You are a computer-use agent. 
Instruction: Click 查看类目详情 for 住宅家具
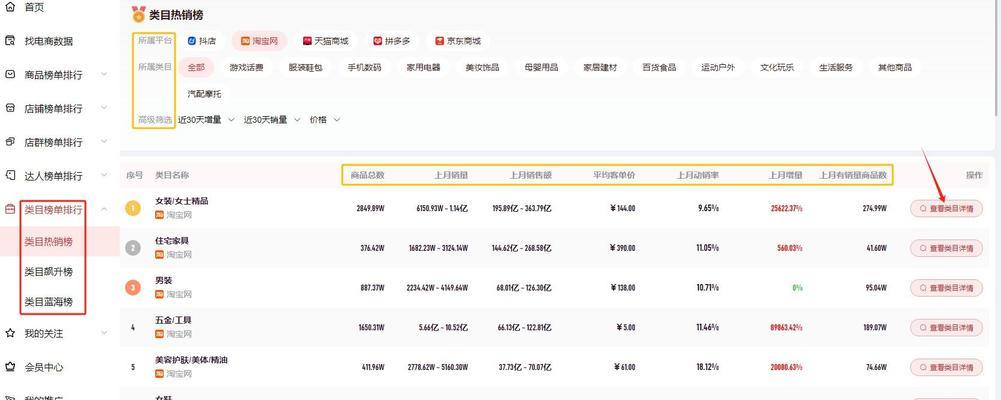(946, 248)
